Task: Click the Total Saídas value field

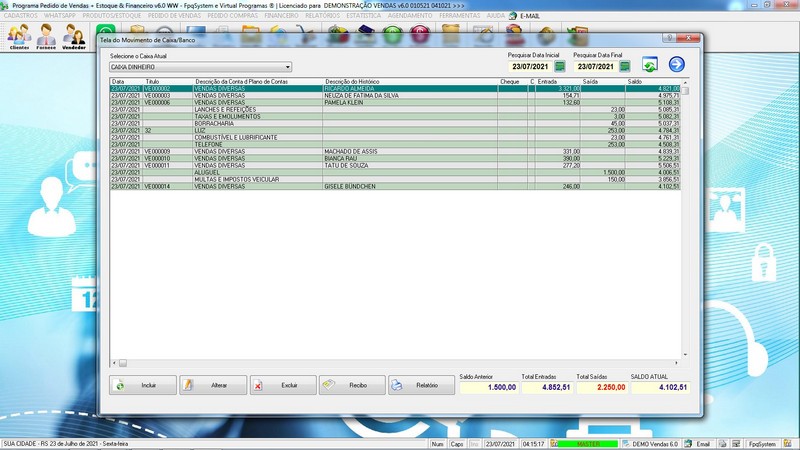Action: (602, 387)
